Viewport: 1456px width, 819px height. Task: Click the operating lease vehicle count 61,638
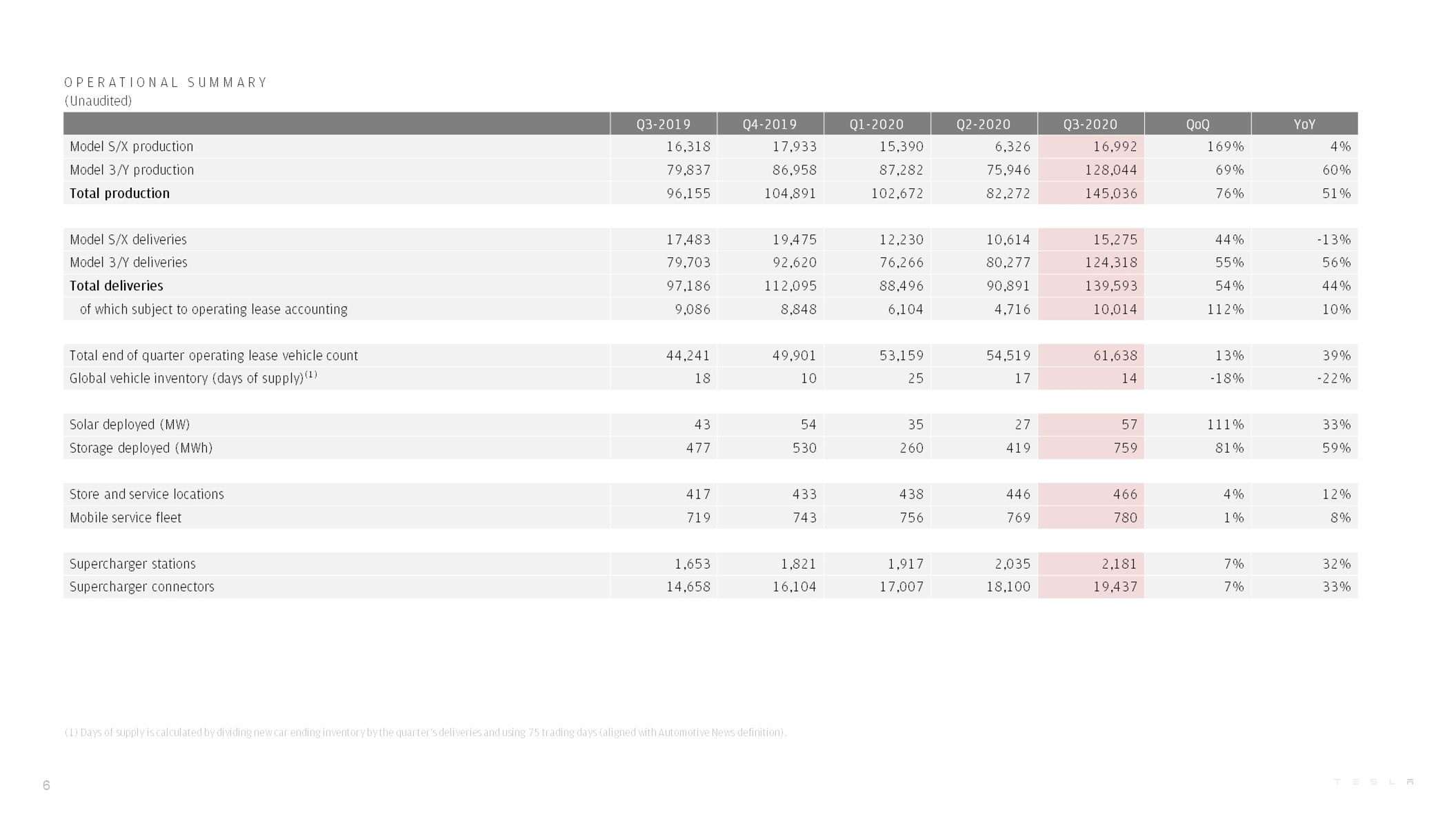point(1115,356)
